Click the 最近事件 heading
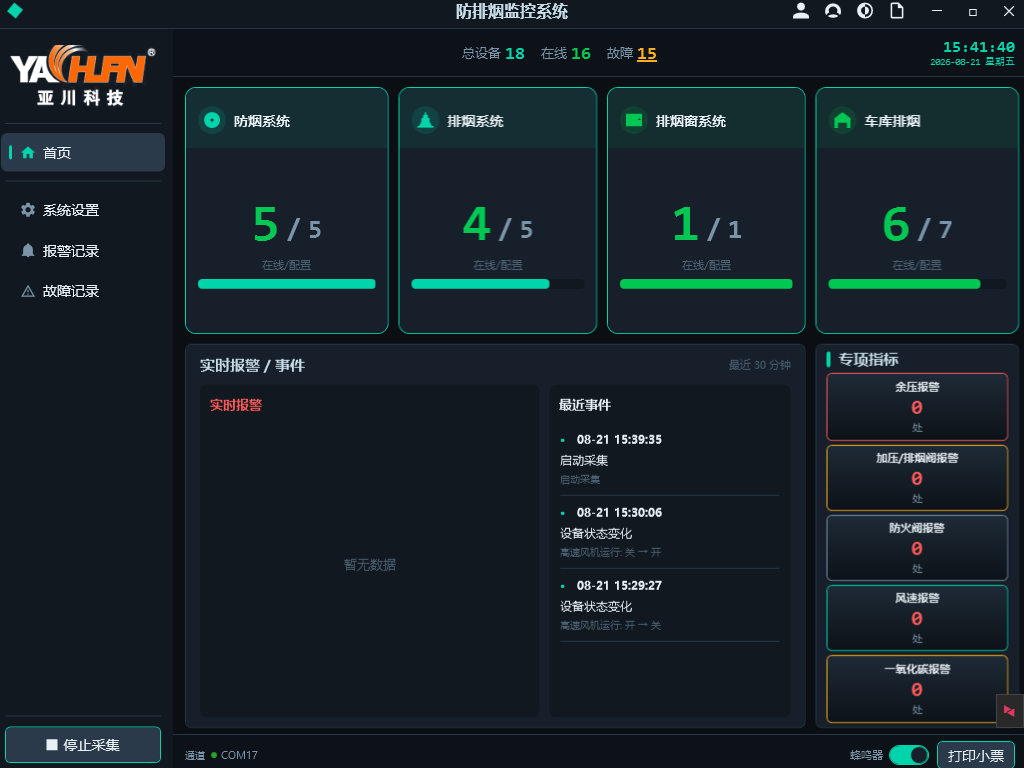This screenshot has height=768, width=1024. pos(584,405)
